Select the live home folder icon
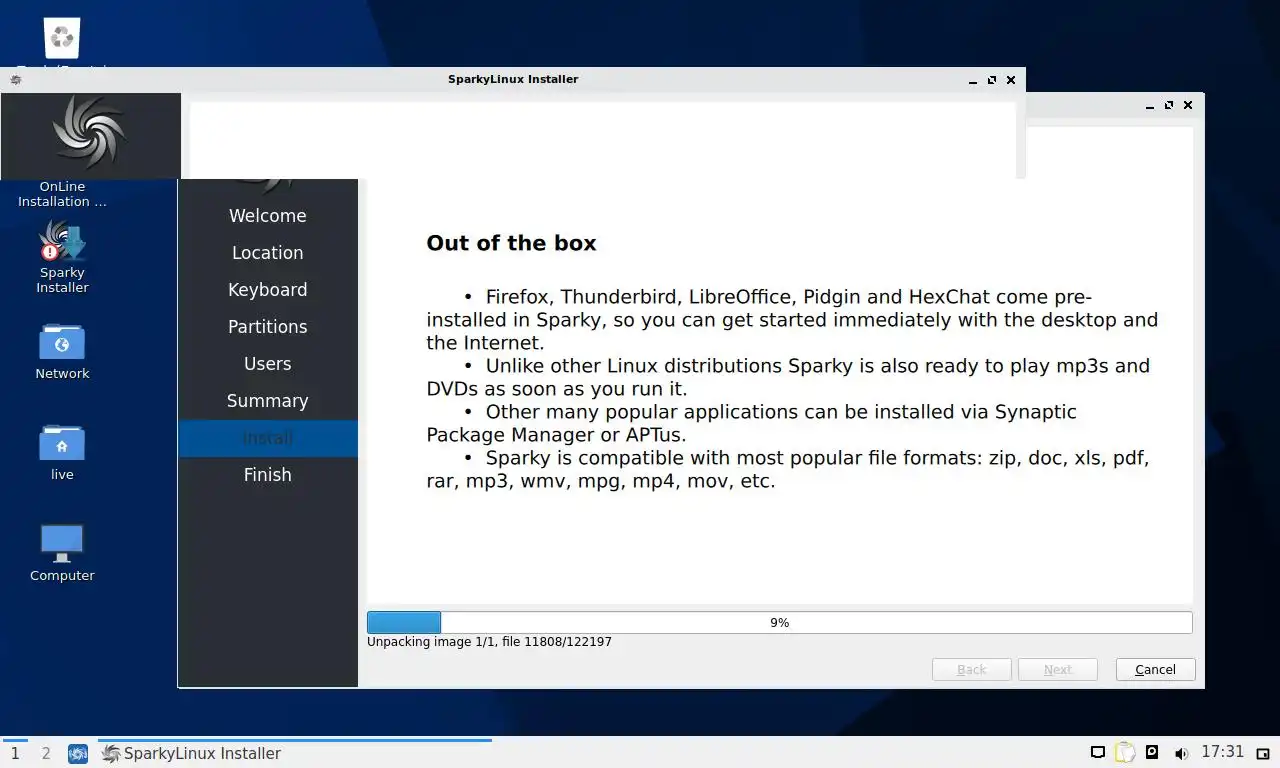 (62, 442)
